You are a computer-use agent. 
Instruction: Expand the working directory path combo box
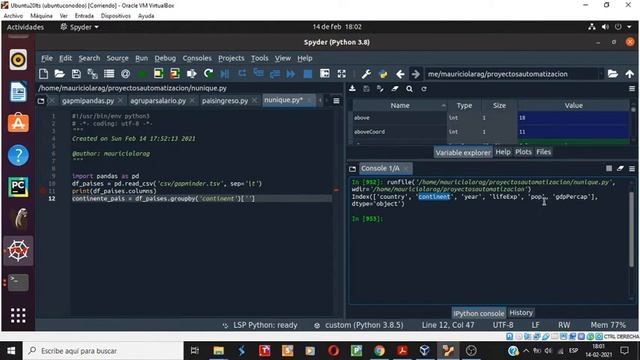click(x=601, y=74)
